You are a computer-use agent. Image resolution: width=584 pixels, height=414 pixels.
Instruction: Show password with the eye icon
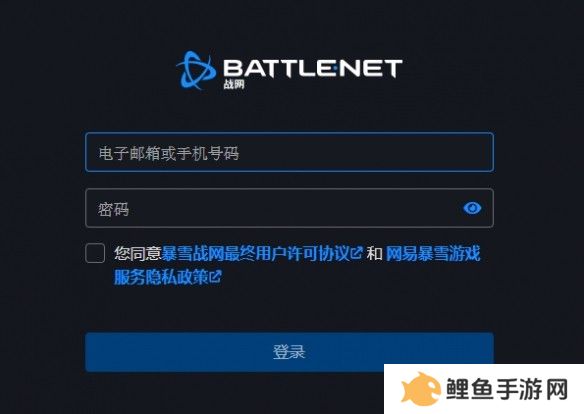pyautogui.click(x=472, y=208)
